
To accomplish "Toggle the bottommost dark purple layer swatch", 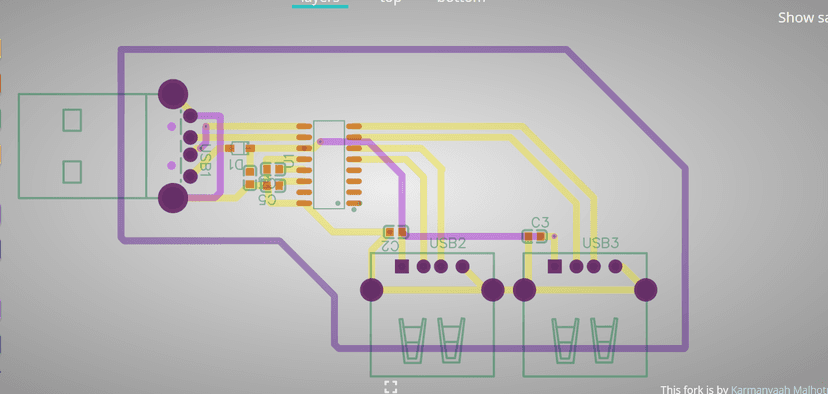I will pos(1,344).
